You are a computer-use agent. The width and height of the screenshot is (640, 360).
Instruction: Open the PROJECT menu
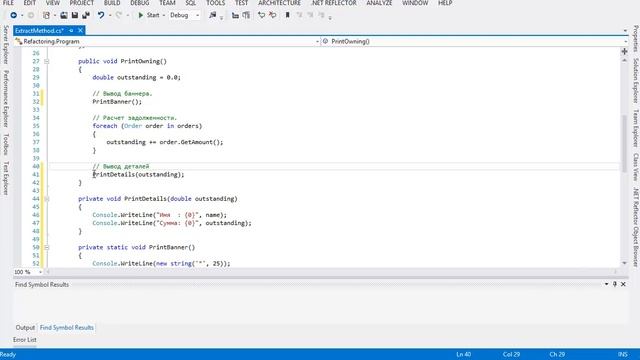click(x=81, y=3)
